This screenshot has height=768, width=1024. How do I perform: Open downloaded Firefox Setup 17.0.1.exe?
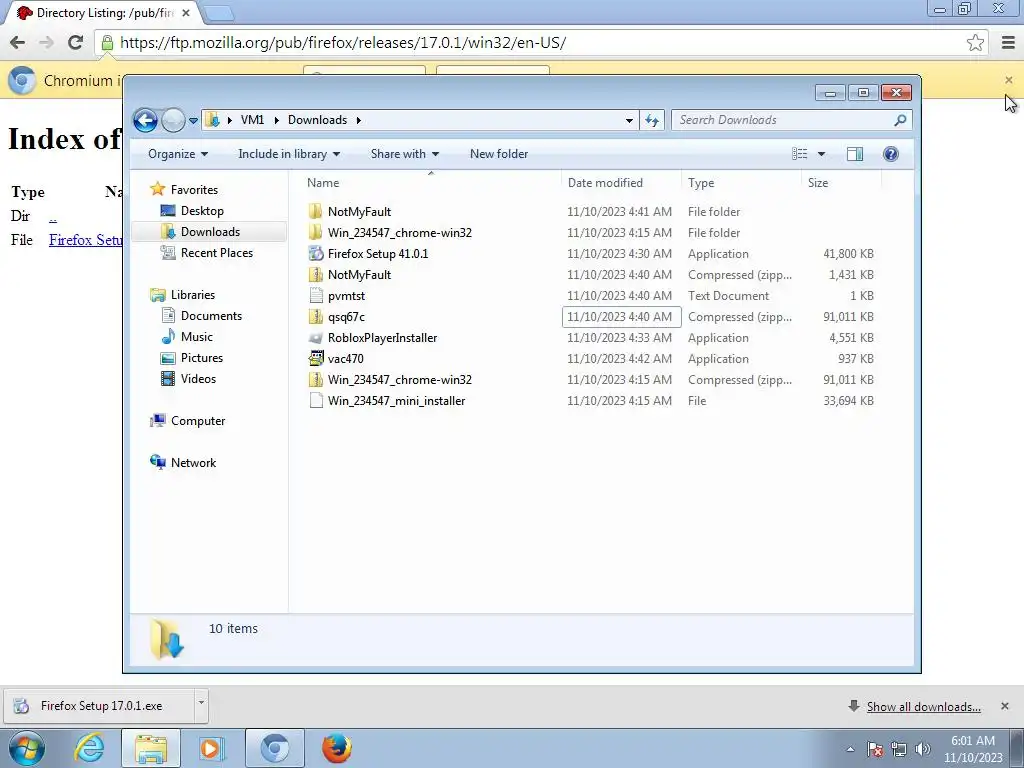pos(99,706)
